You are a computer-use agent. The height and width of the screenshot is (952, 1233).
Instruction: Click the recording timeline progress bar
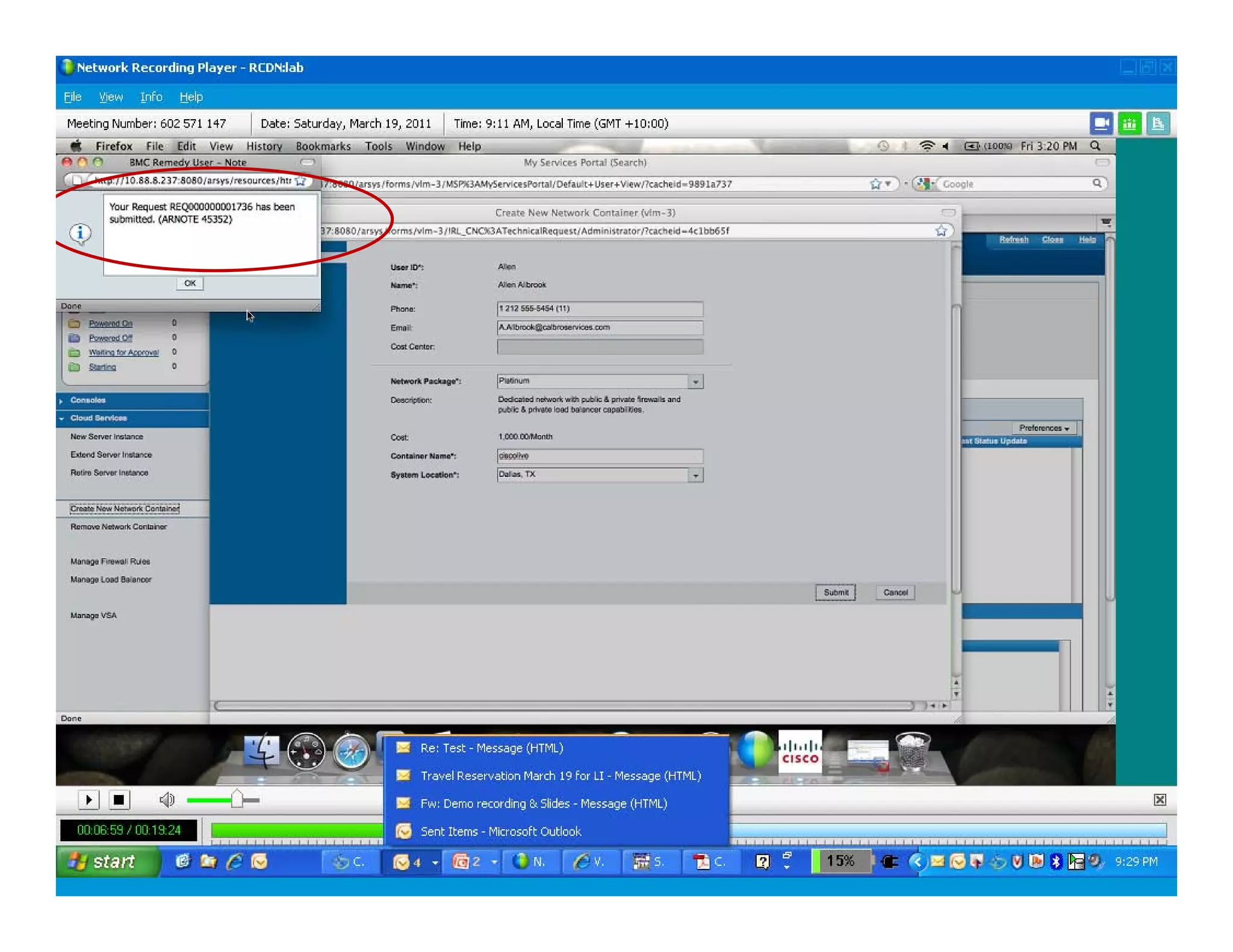coord(689,831)
